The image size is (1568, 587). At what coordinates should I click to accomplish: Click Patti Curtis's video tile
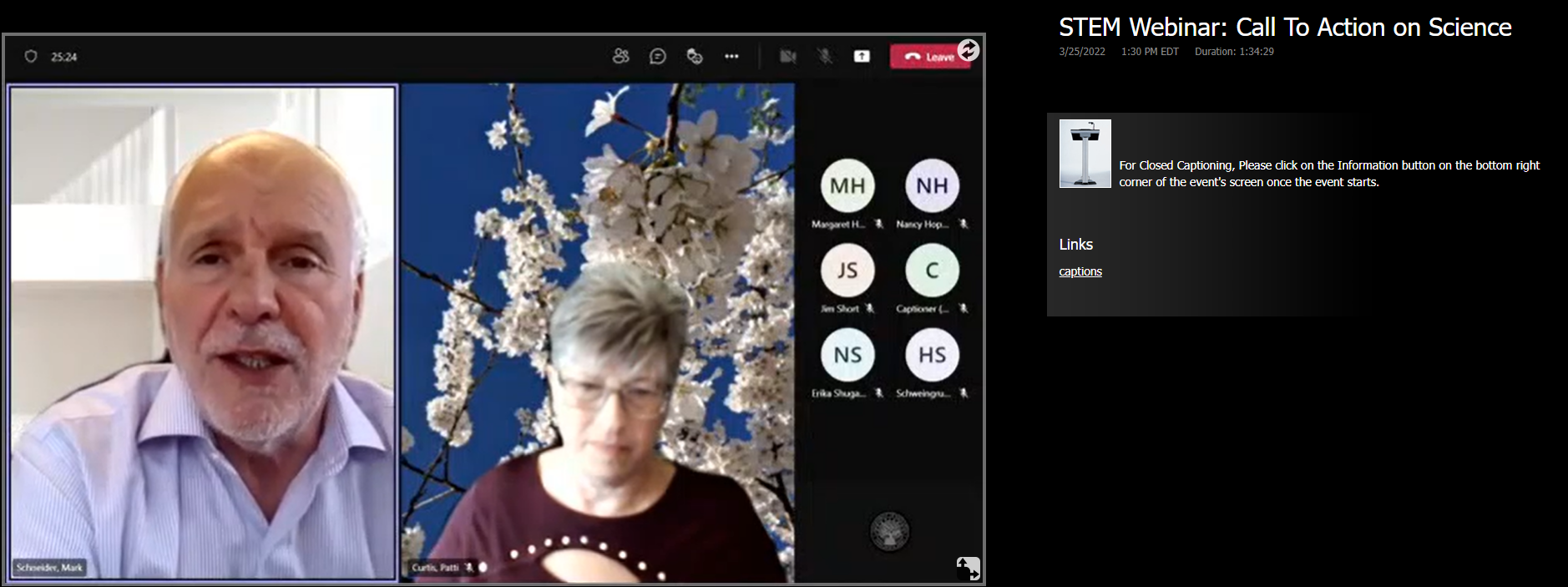point(597,334)
